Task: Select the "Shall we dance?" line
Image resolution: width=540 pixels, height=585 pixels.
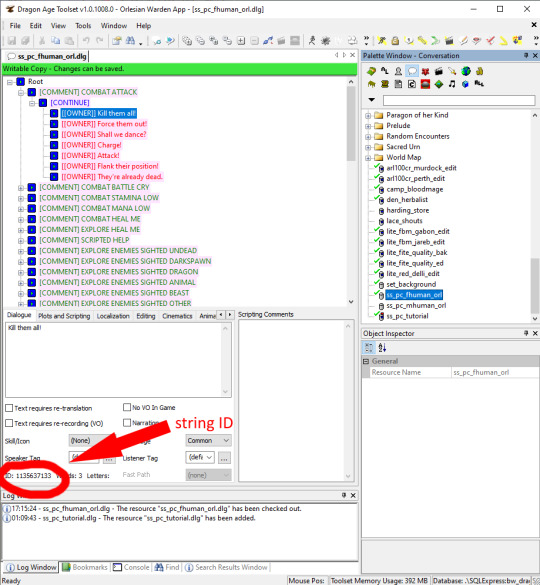Action: pos(104,134)
